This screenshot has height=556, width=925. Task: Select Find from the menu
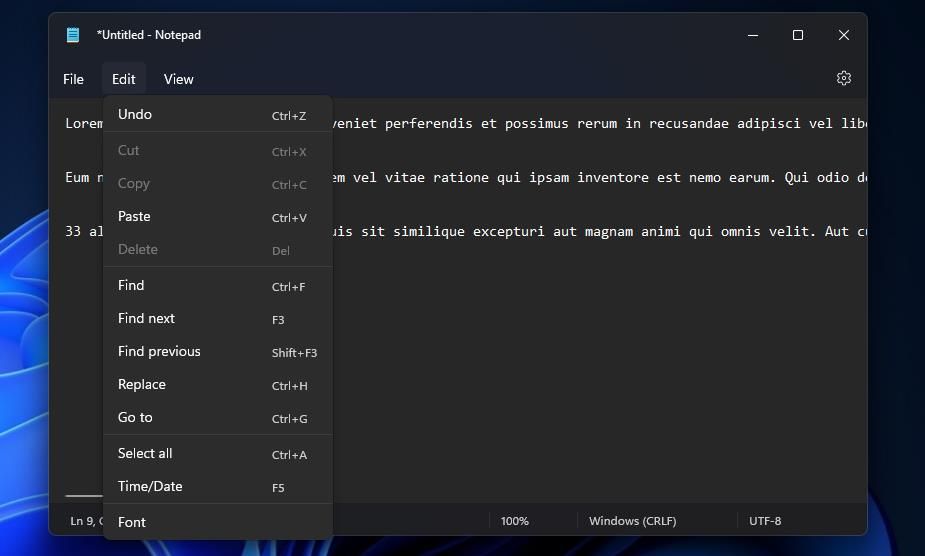(218, 286)
